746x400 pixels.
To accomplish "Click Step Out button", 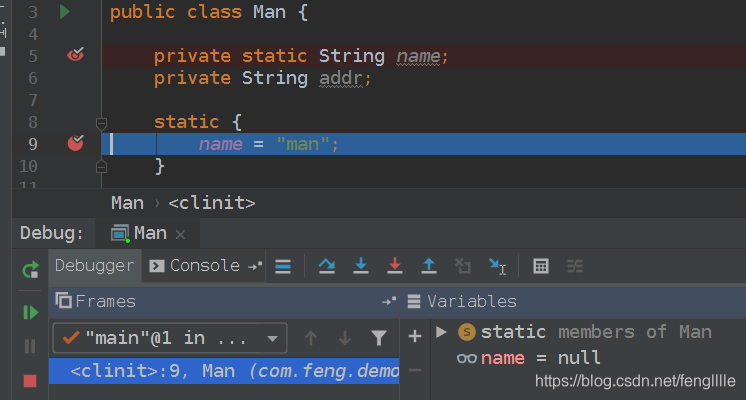I will [429, 266].
